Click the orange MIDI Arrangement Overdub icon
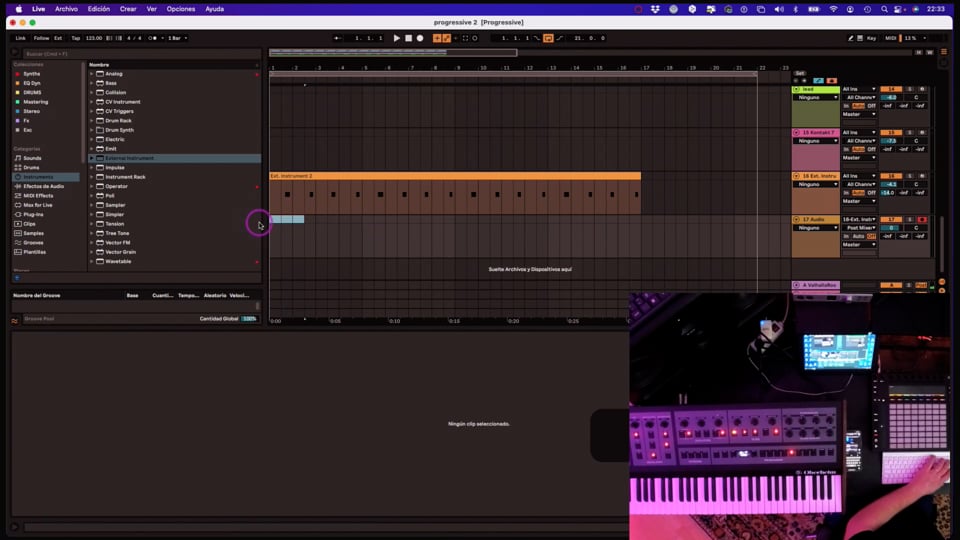The height and width of the screenshot is (540, 960). coord(437,38)
